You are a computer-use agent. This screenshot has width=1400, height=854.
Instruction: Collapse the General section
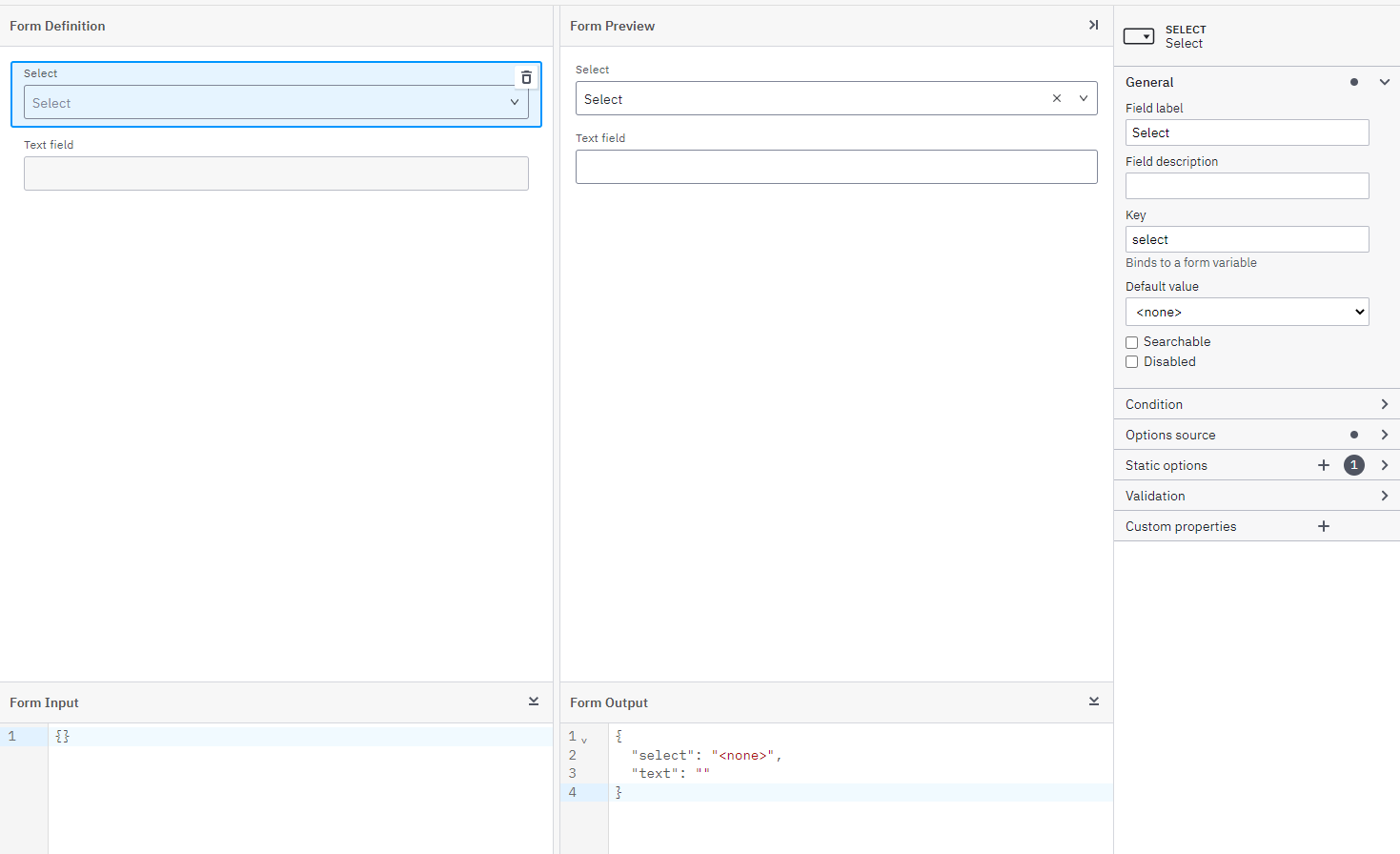[1385, 82]
